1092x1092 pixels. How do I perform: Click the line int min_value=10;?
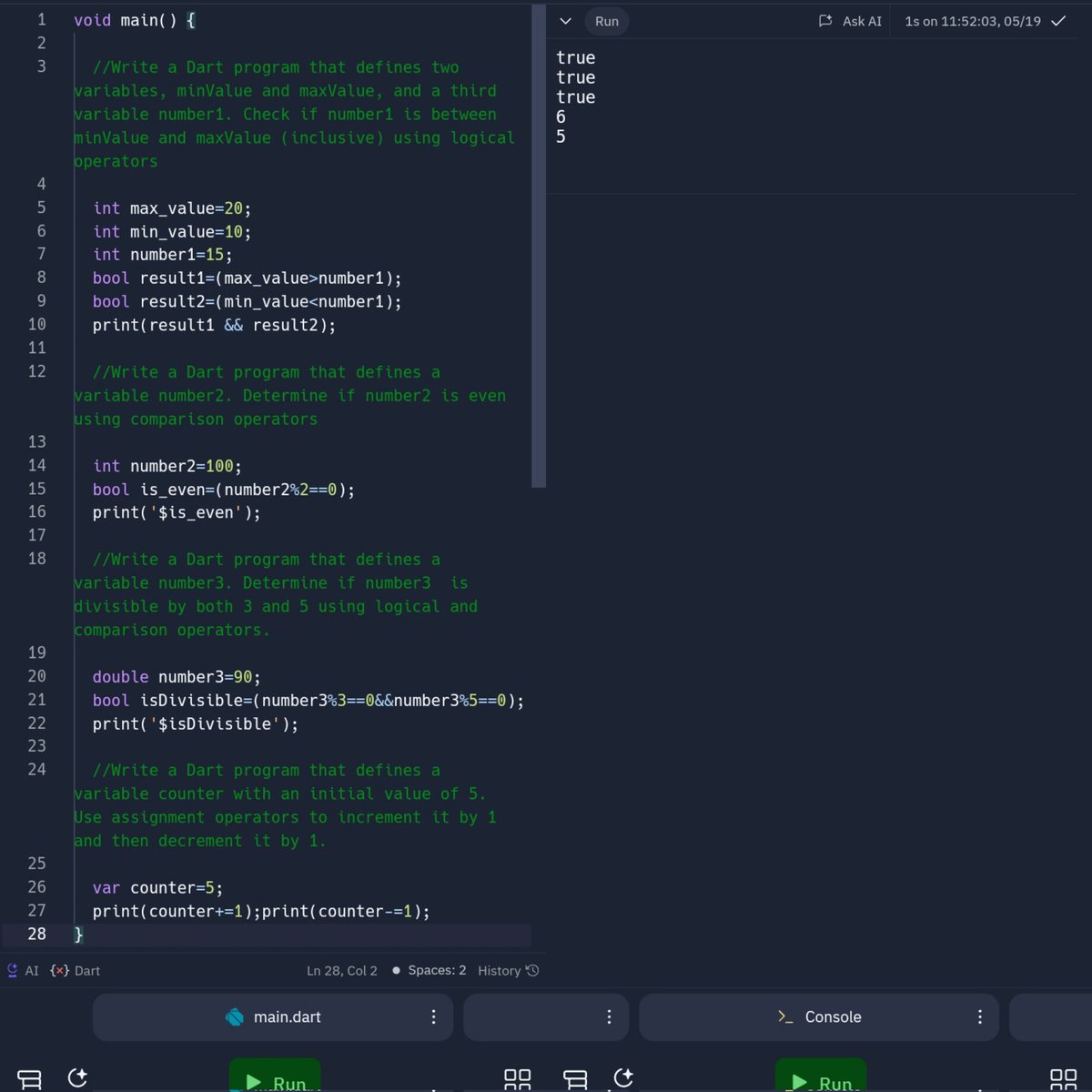coord(172,232)
